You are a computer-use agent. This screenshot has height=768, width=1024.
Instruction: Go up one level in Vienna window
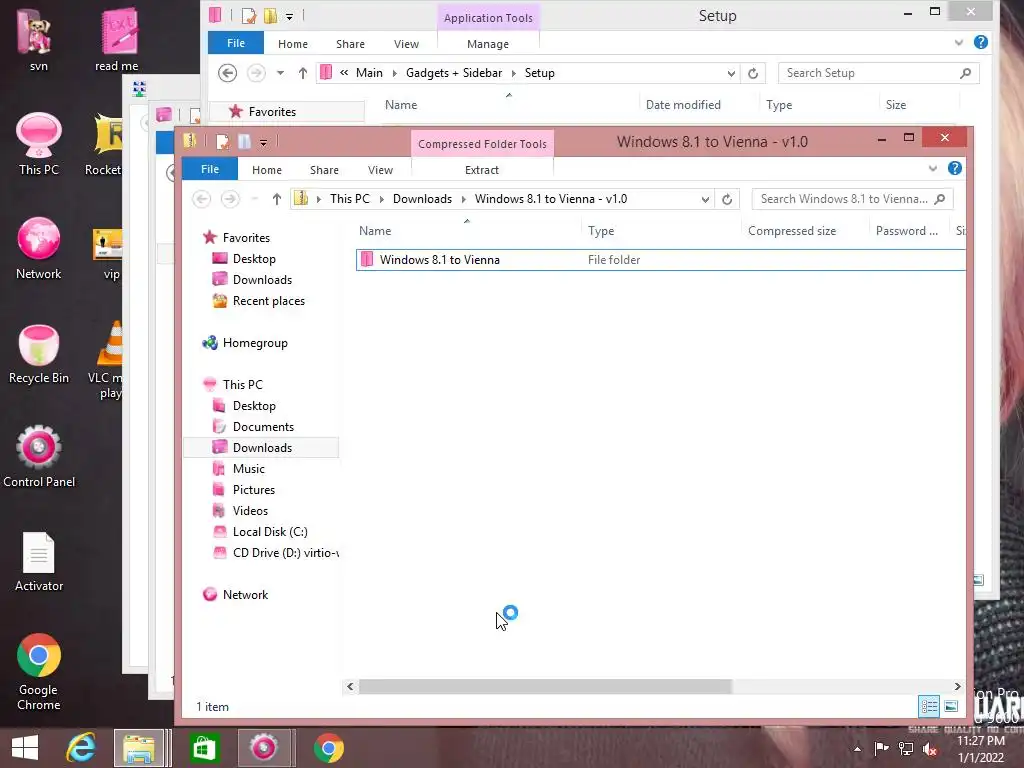click(277, 199)
